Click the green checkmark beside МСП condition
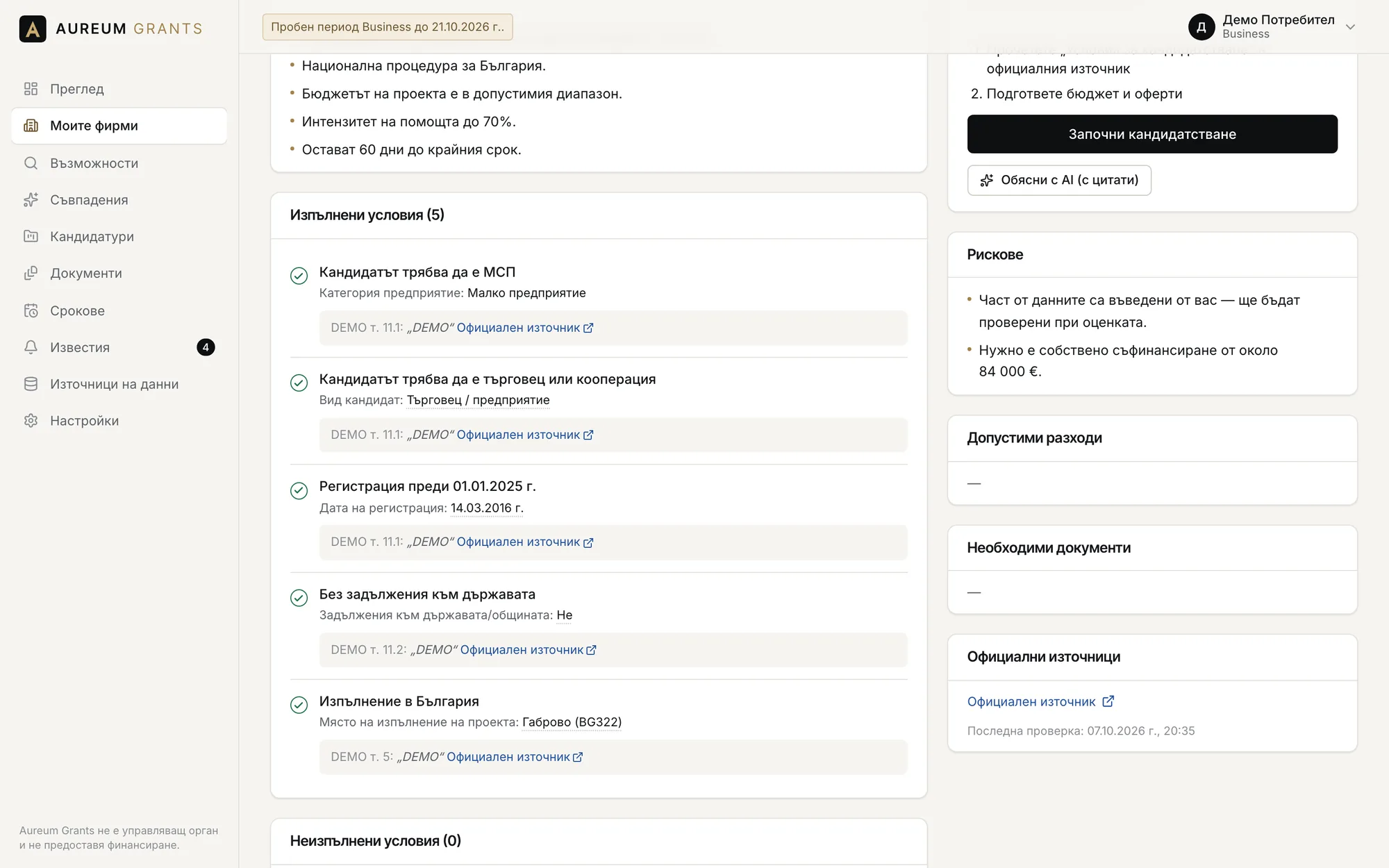Image resolution: width=1389 pixels, height=868 pixels. click(x=299, y=276)
